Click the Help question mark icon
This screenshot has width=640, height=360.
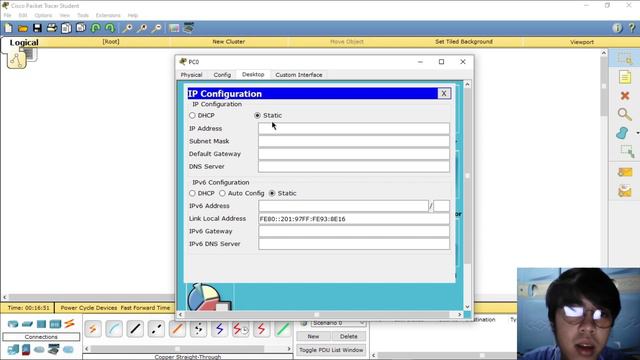point(632,28)
